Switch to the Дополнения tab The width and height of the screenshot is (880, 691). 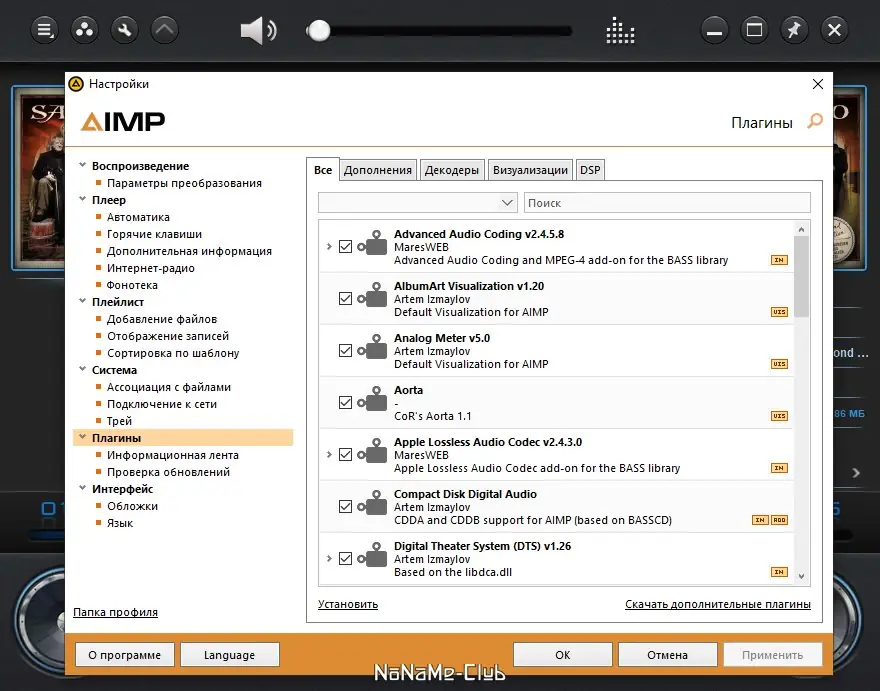378,170
